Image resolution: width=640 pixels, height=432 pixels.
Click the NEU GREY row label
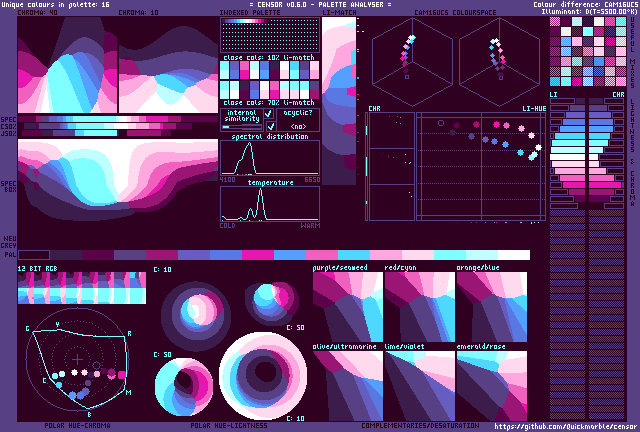click(x=9, y=242)
